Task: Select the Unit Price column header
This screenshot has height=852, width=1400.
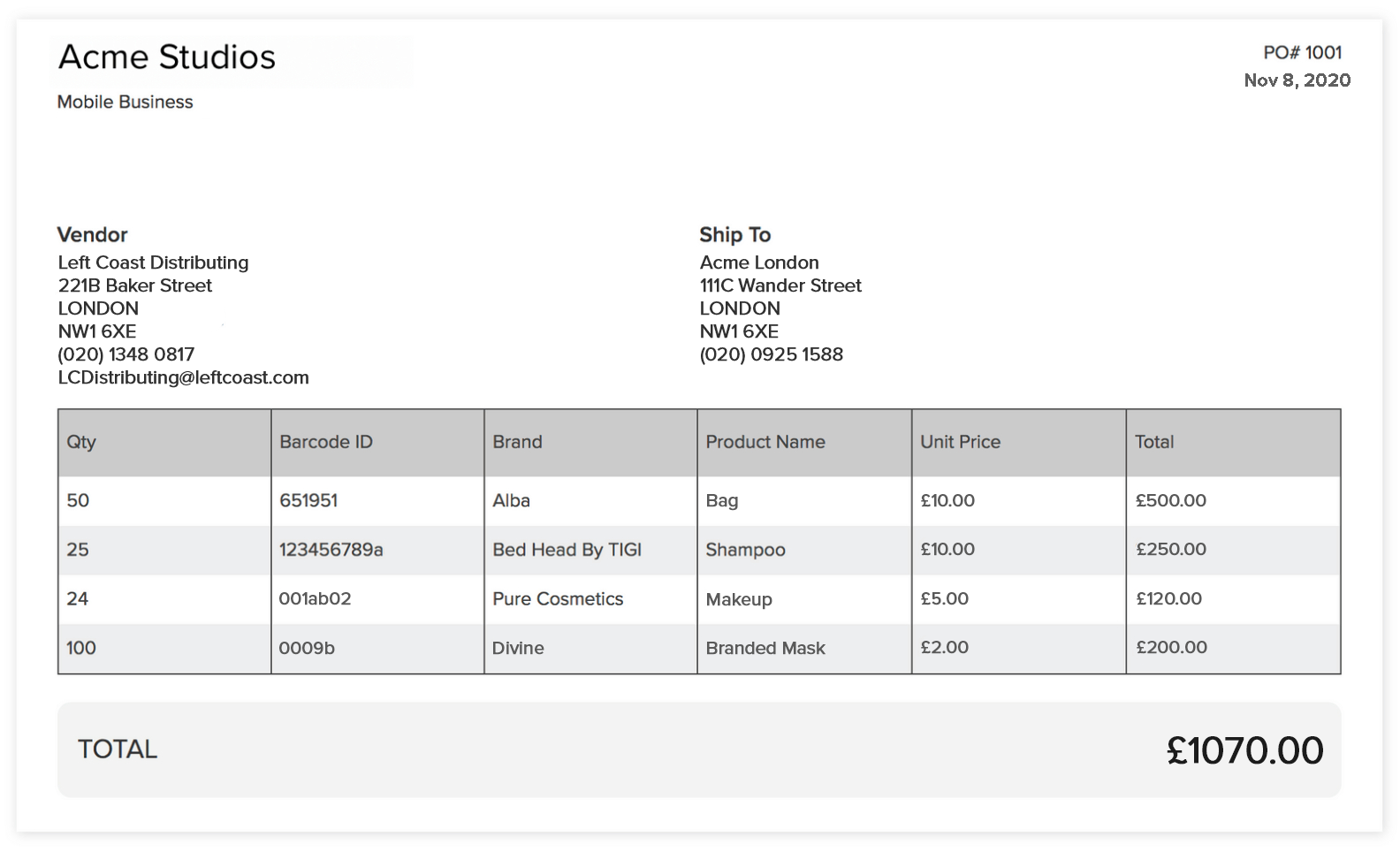Action: pos(960,442)
